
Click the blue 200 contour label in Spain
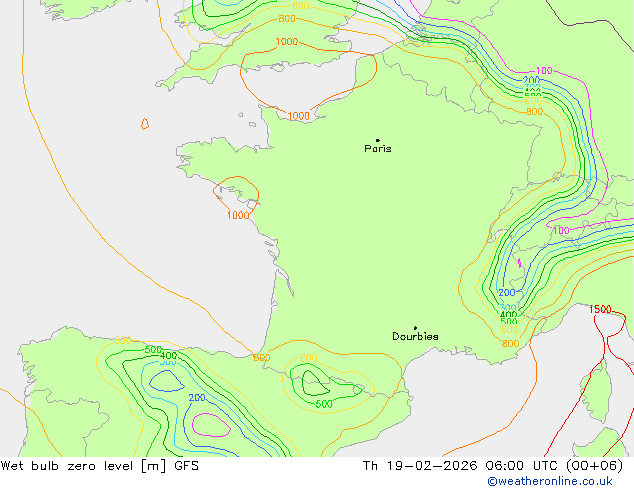pyautogui.click(x=197, y=398)
